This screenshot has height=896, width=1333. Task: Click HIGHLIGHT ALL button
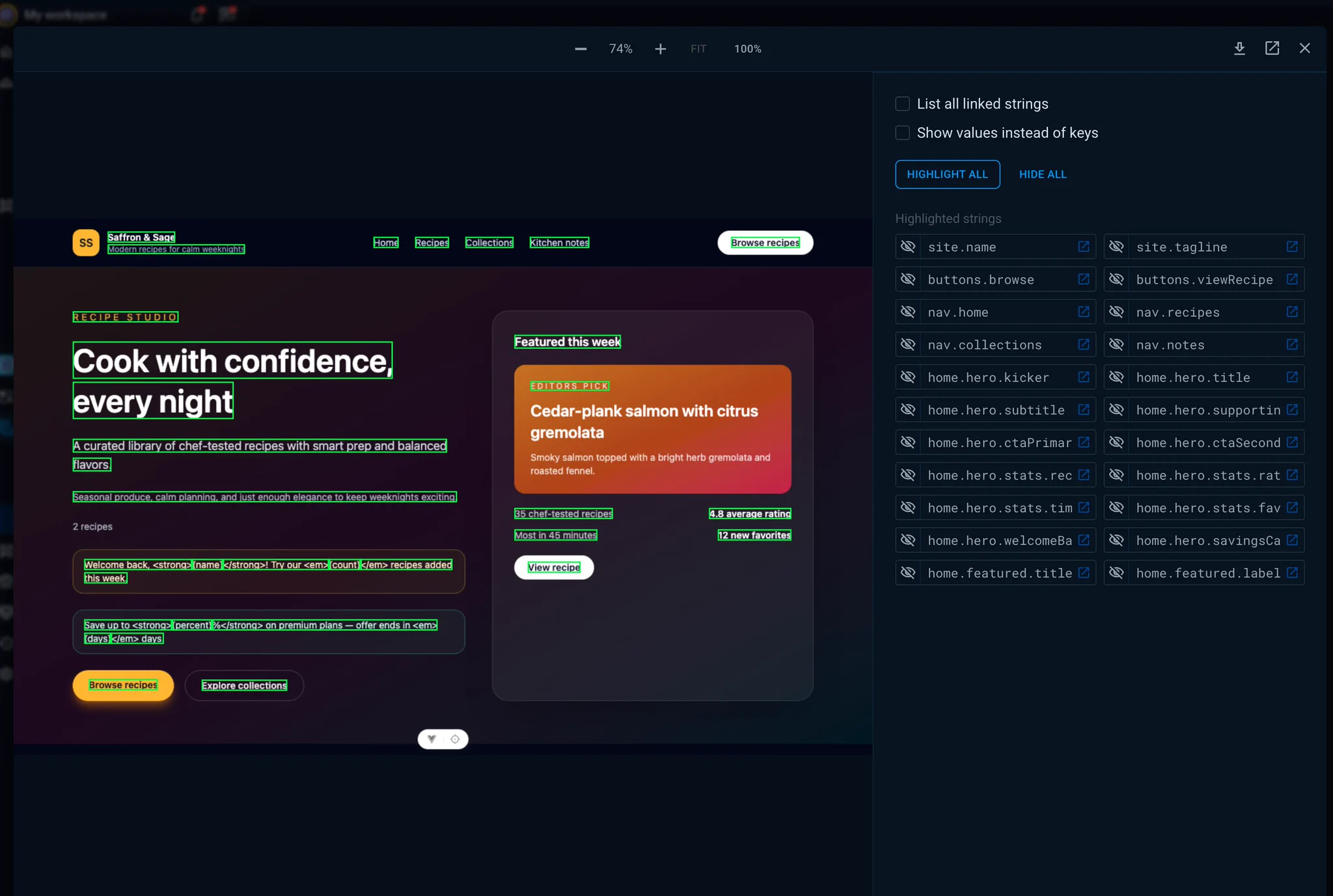point(947,174)
